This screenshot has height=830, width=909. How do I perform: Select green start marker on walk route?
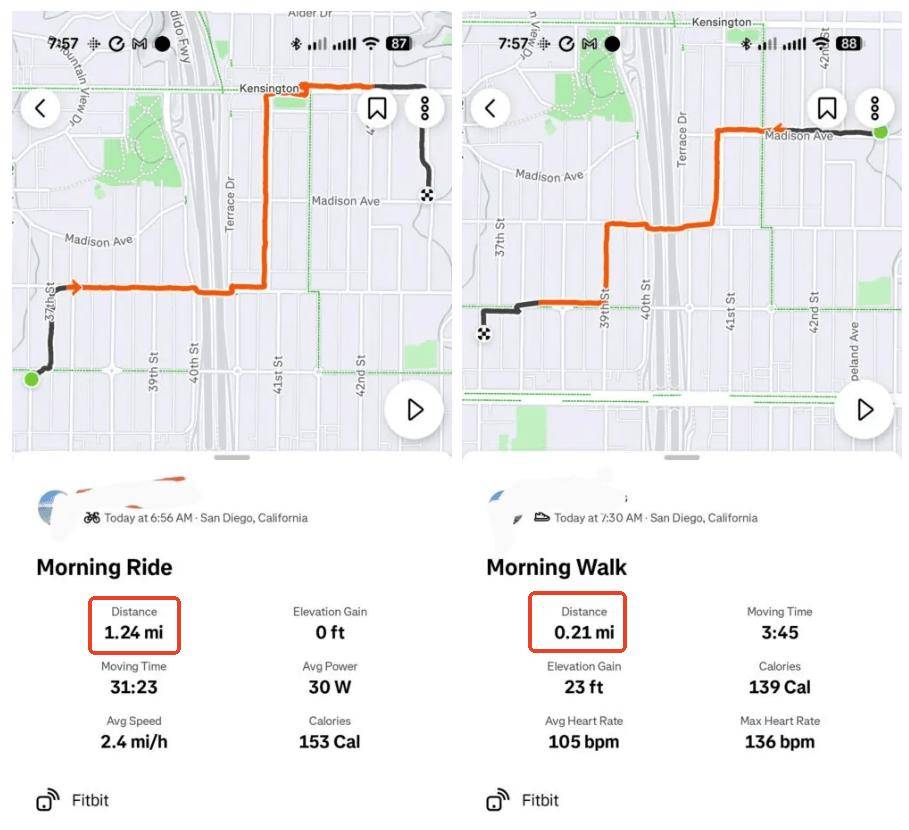click(x=880, y=131)
